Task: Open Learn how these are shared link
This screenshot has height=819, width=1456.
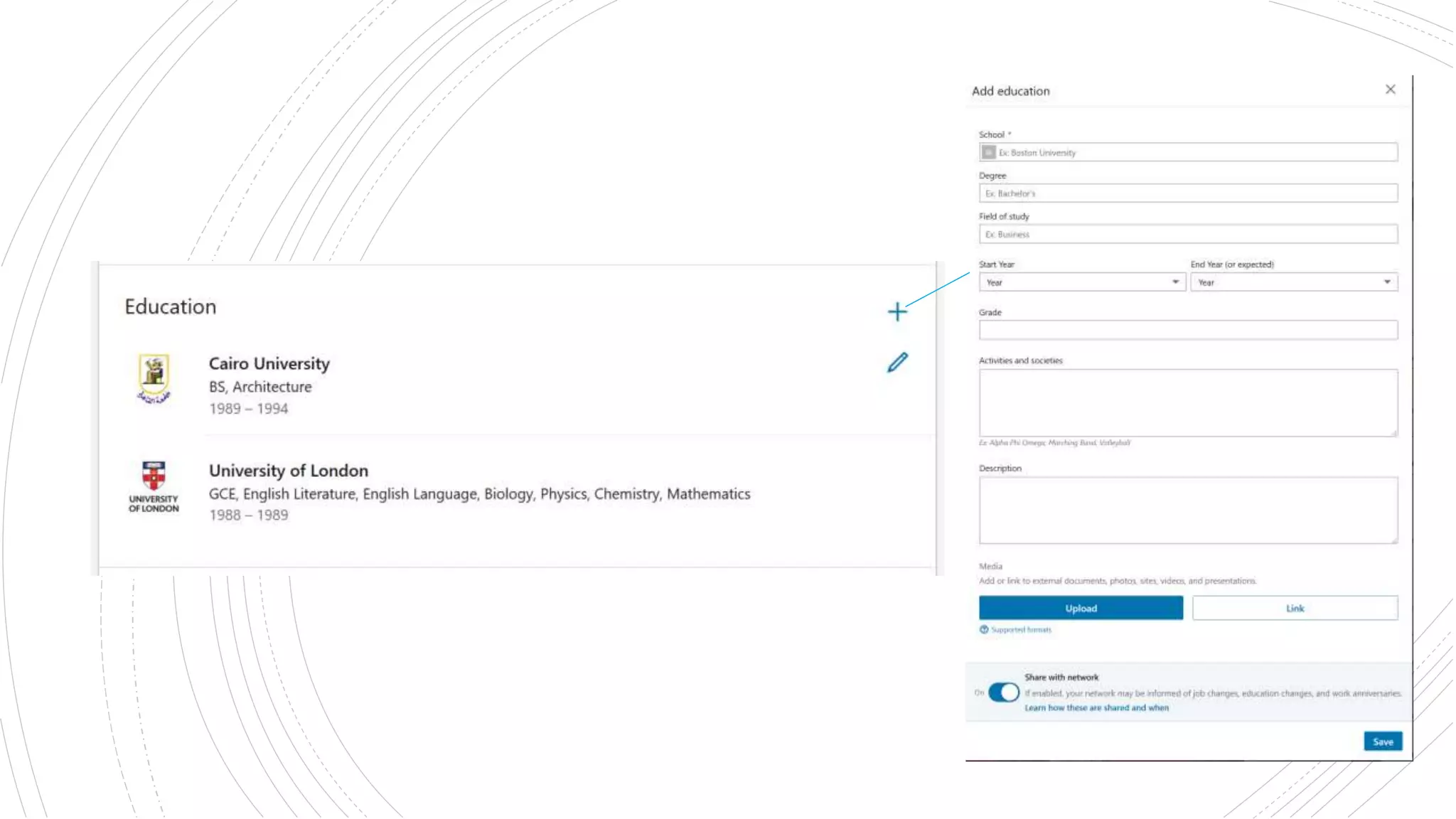Action: (x=1096, y=708)
